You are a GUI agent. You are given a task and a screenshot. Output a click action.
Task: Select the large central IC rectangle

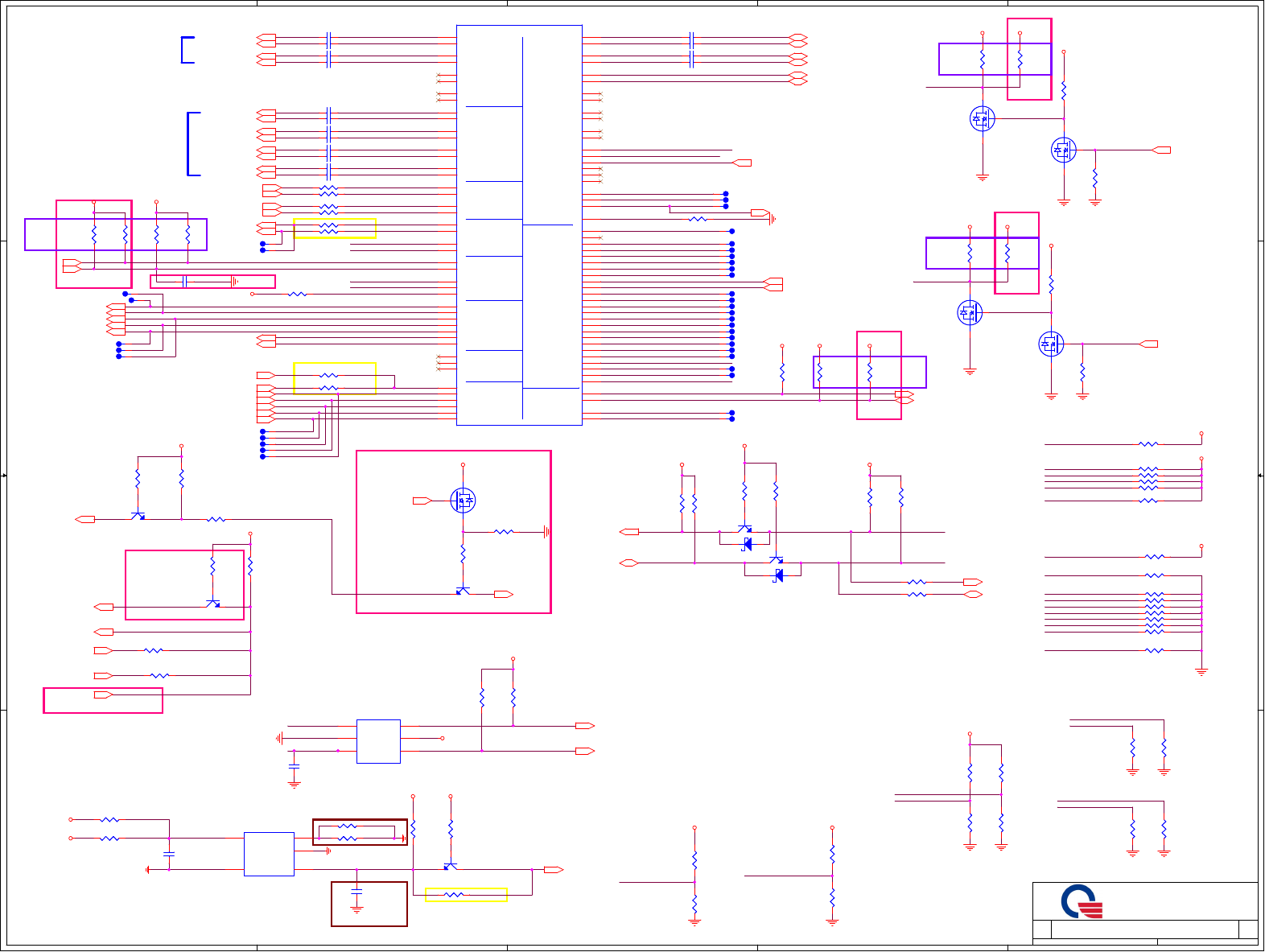click(519, 225)
